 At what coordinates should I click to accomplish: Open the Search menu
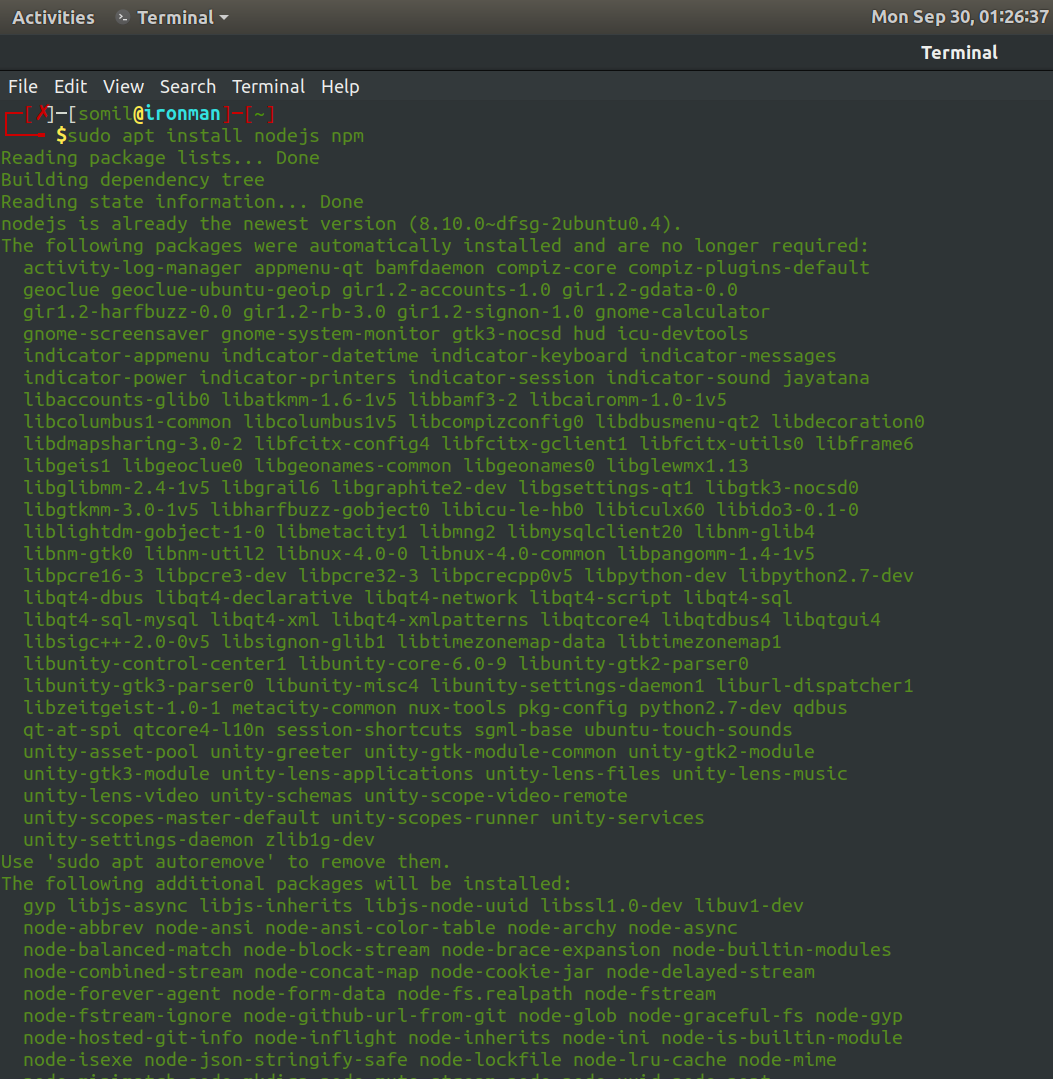pyautogui.click(x=188, y=87)
